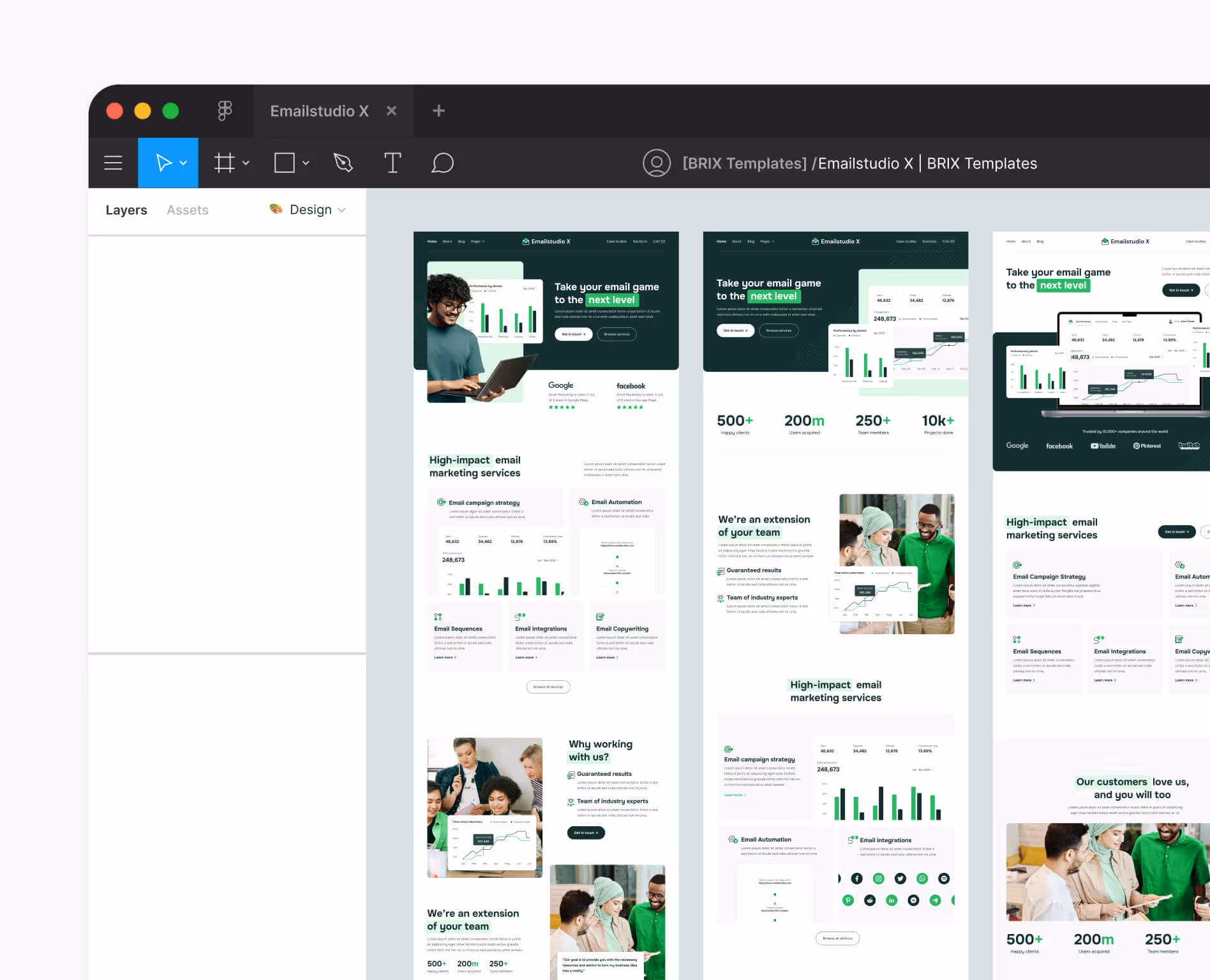This screenshot has height=980, width=1210.
Task: Open a new tab with the plus button
Action: coord(438,110)
